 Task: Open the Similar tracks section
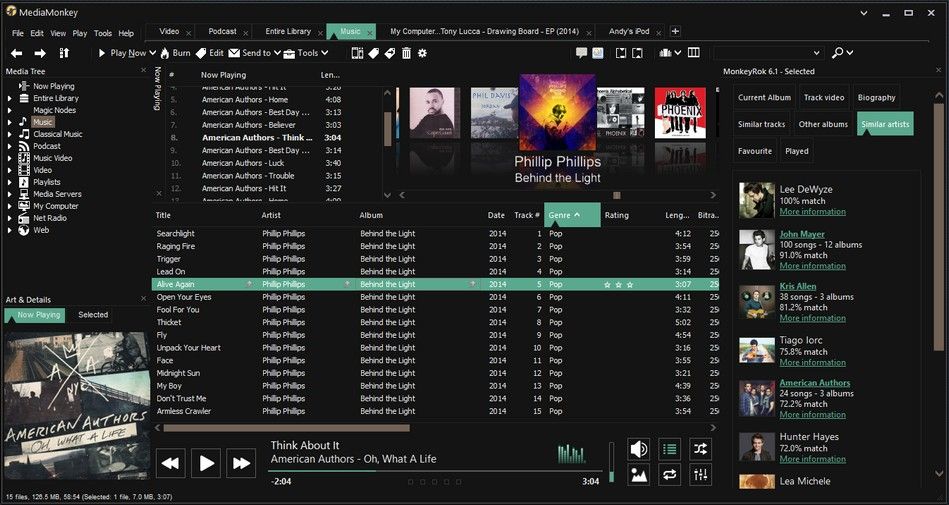[x=761, y=124]
